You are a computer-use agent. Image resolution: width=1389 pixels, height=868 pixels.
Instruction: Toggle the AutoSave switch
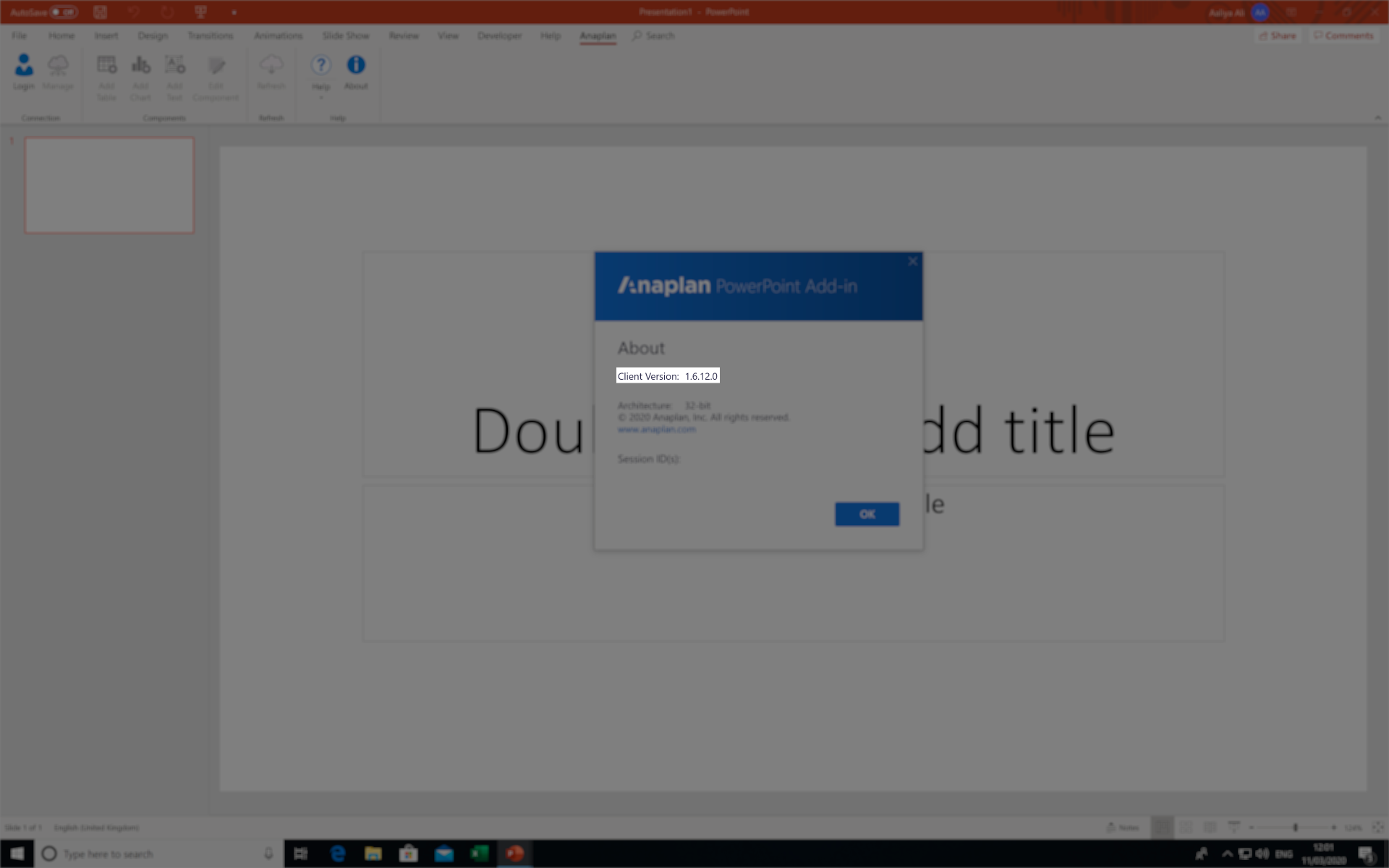tap(64, 12)
